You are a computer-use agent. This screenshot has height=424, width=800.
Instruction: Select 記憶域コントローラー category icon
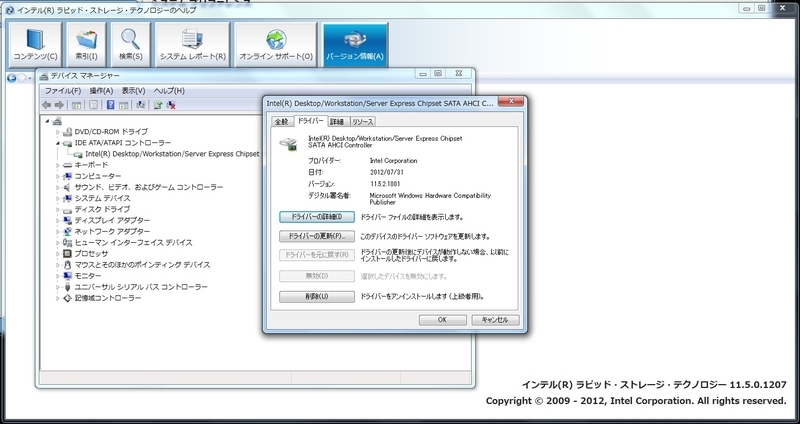pos(67,298)
